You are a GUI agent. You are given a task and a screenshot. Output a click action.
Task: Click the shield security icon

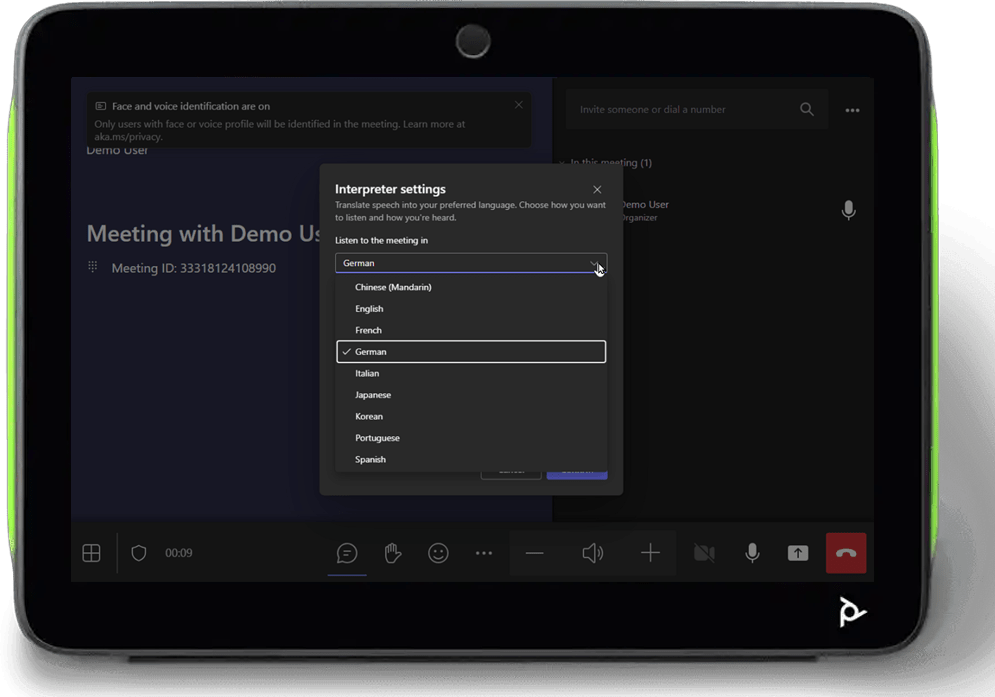tap(139, 553)
